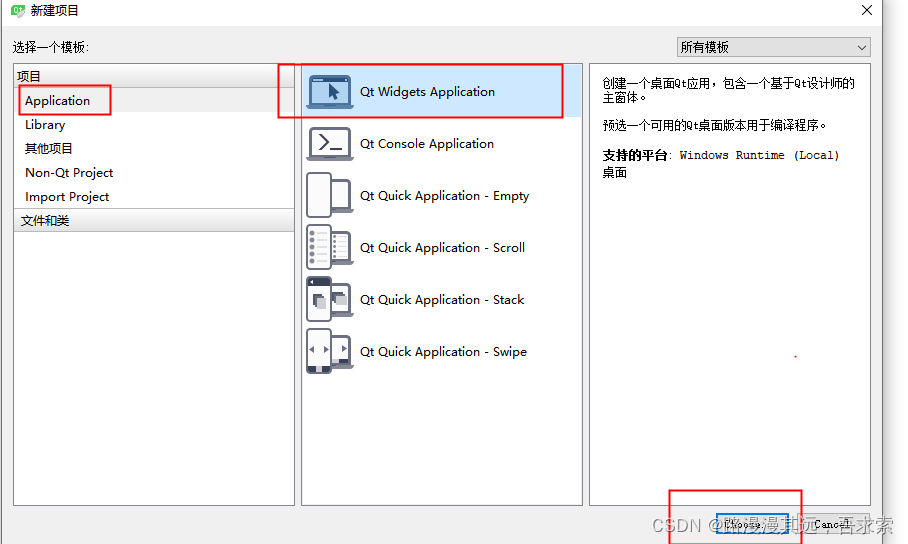Choose the Qt Console Application label
Viewport: 908px width, 544px height.
(427, 144)
